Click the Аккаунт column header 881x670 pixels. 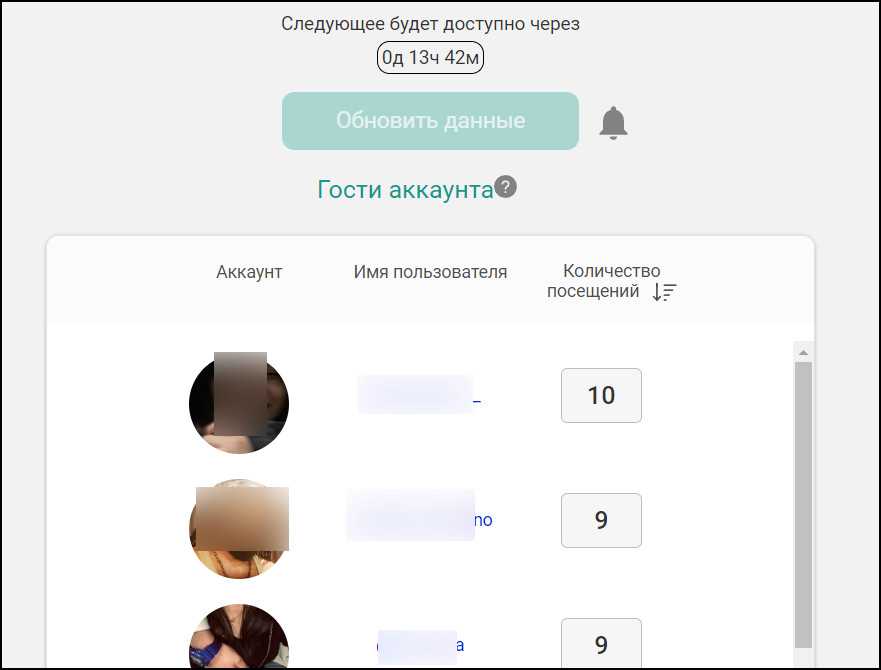pos(249,272)
